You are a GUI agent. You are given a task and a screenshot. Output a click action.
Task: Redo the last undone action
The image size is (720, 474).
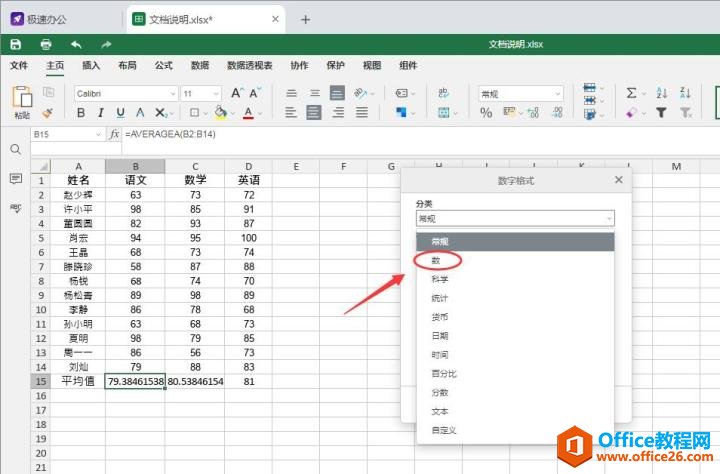point(106,45)
